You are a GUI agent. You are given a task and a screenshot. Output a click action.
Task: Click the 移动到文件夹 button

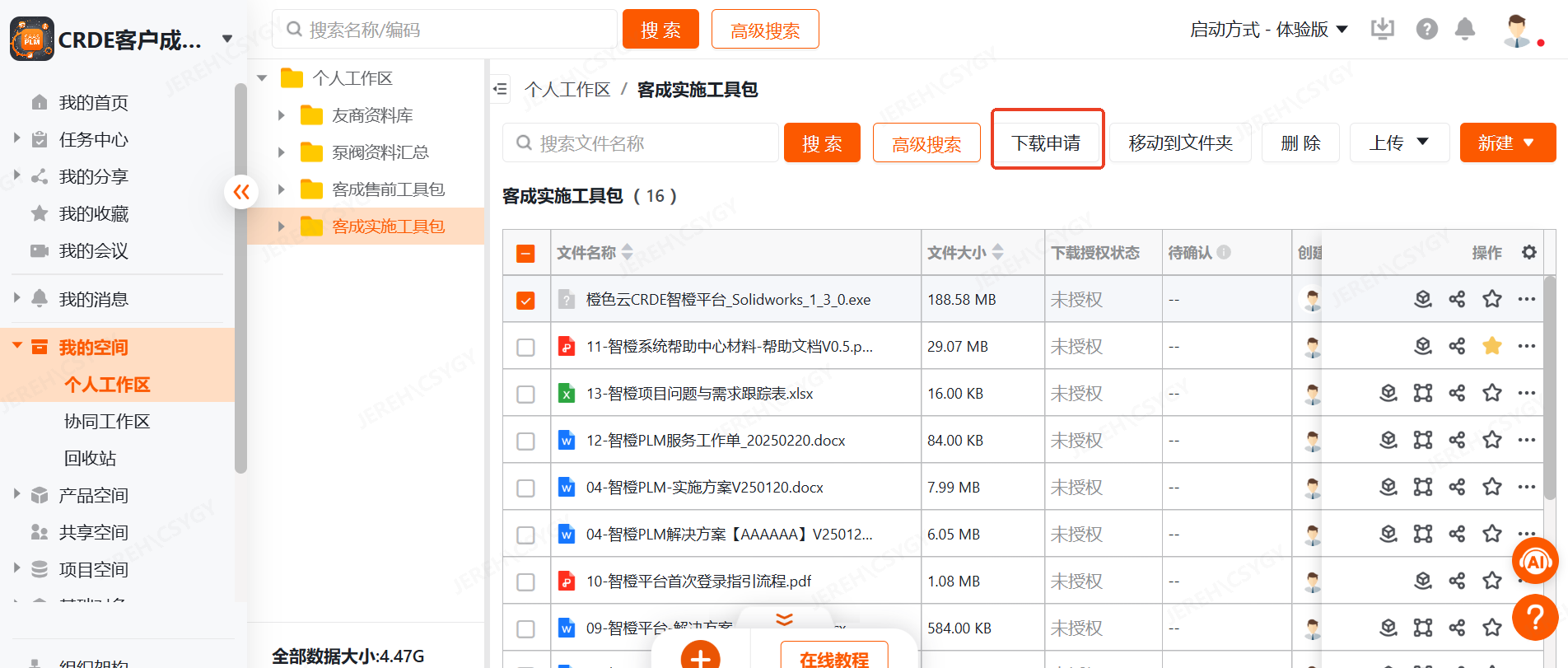1180,142
